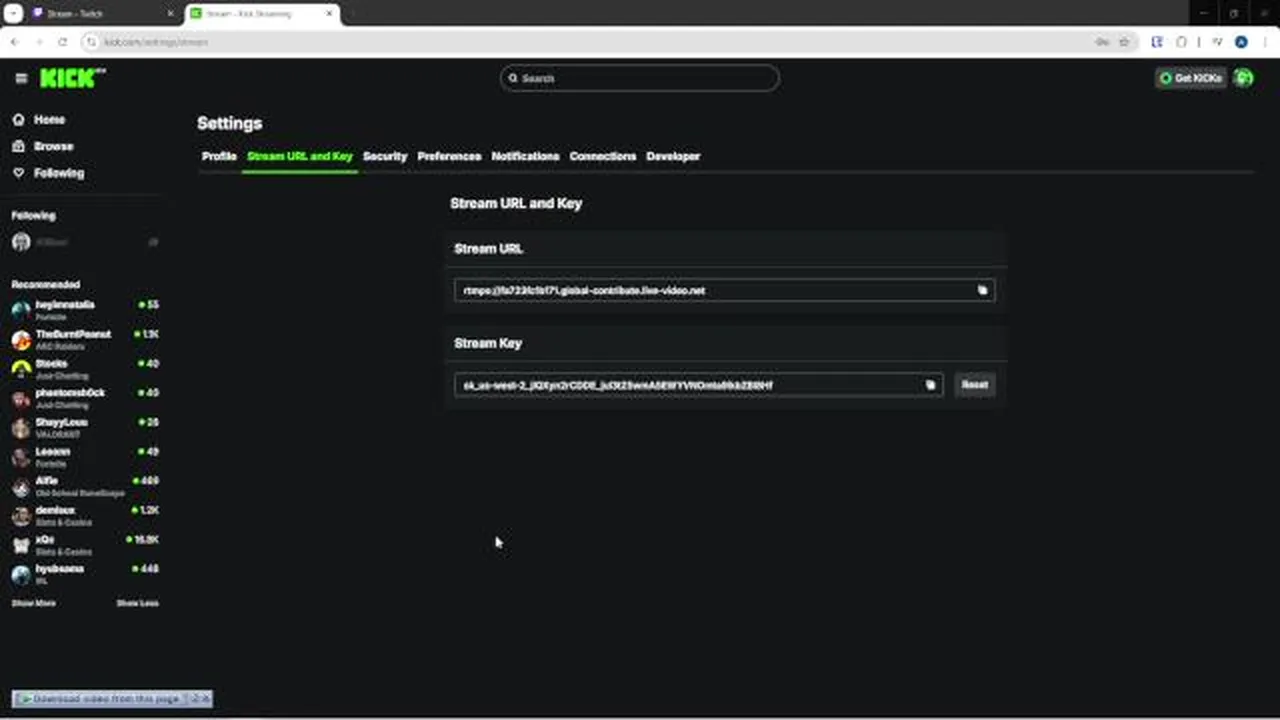Click the Search field
The width and height of the screenshot is (1280, 720).
[640, 78]
